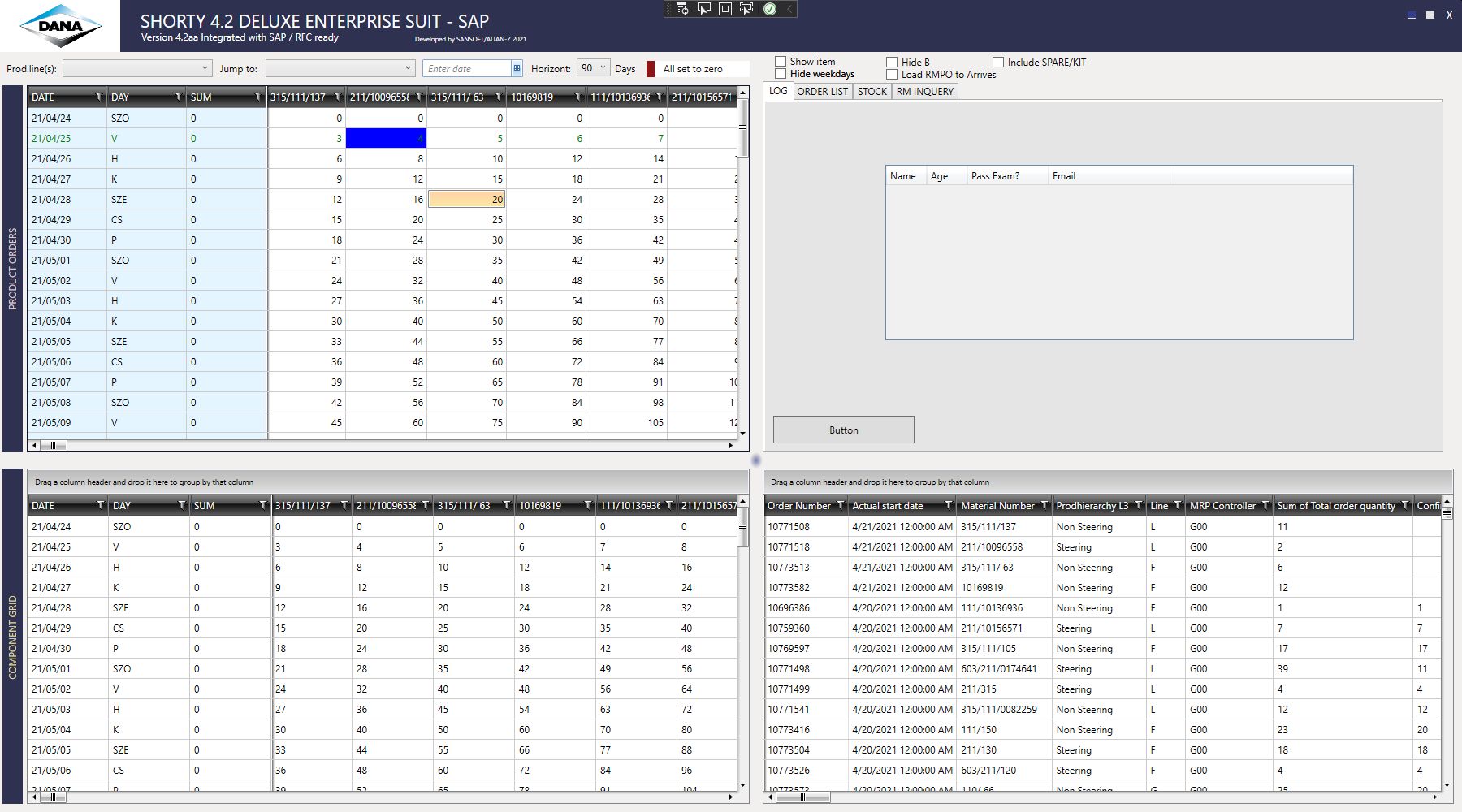This screenshot has width=1462, height=812.
Task: Activate the Select Element cursor tool
Action: pos(704,9)
